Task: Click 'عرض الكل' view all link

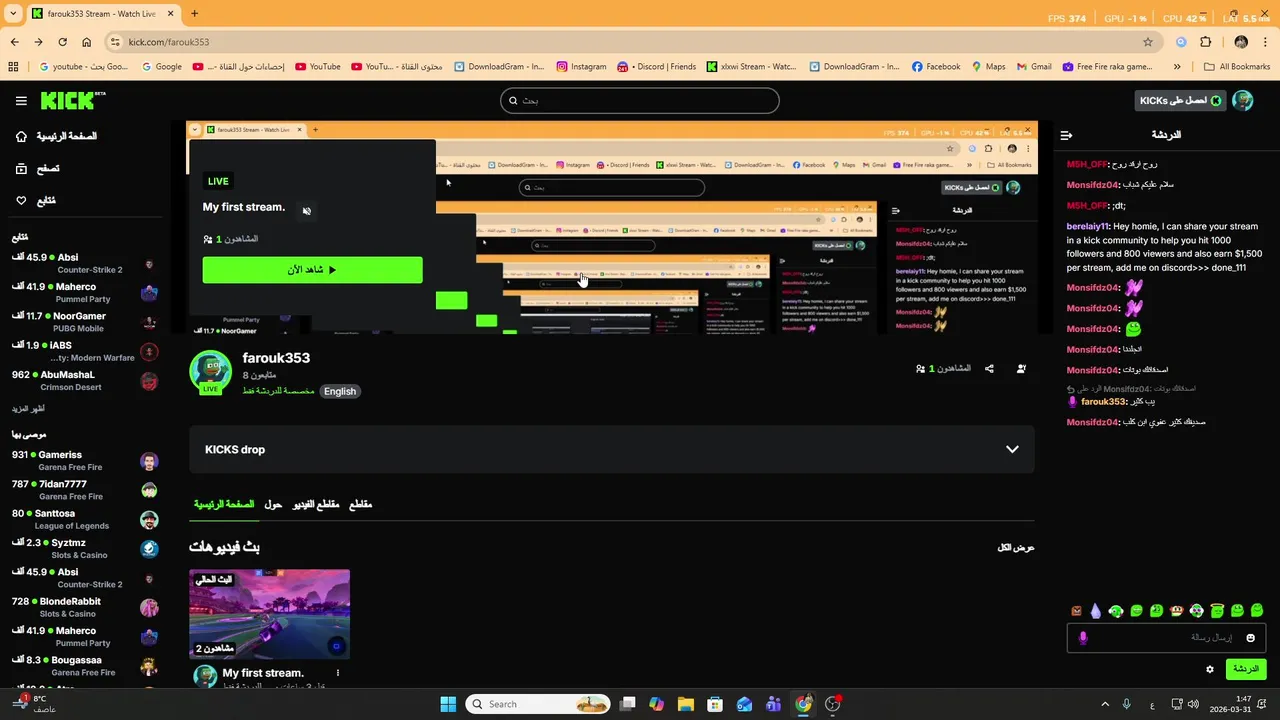Action: (x=1015, y=548)
